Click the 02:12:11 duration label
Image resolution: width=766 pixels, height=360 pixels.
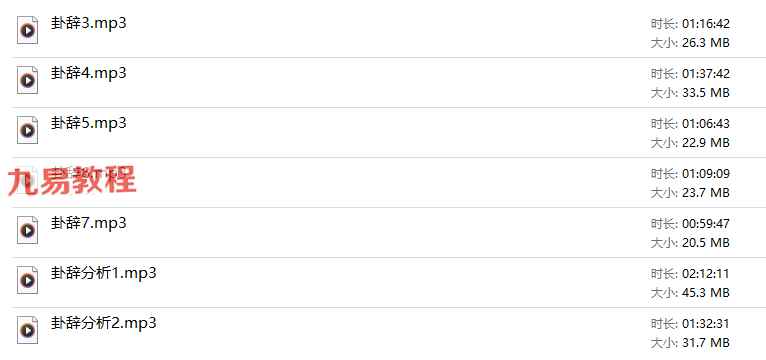(706, 274)
